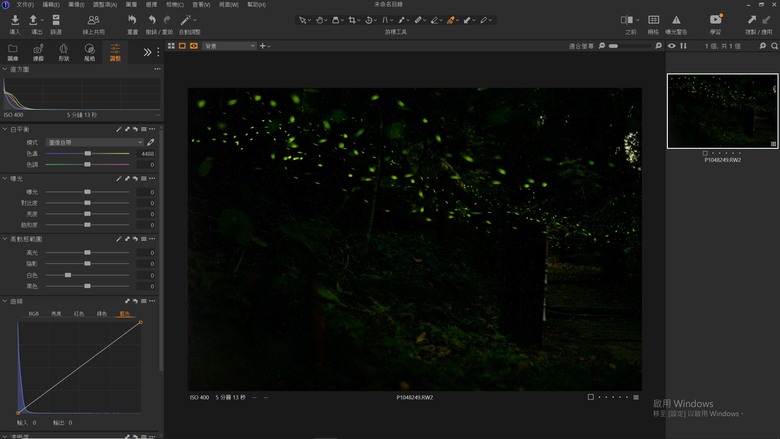Collapse the High Dynamic Range panel

[5, 239]
